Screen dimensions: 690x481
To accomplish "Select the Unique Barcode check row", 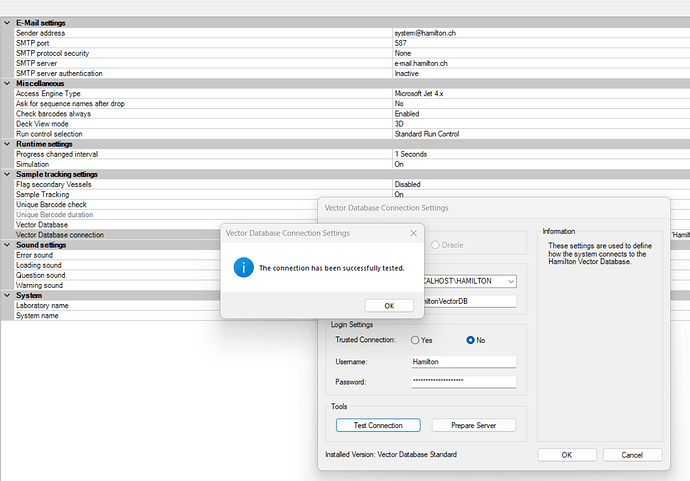I will tap(166, 205).
